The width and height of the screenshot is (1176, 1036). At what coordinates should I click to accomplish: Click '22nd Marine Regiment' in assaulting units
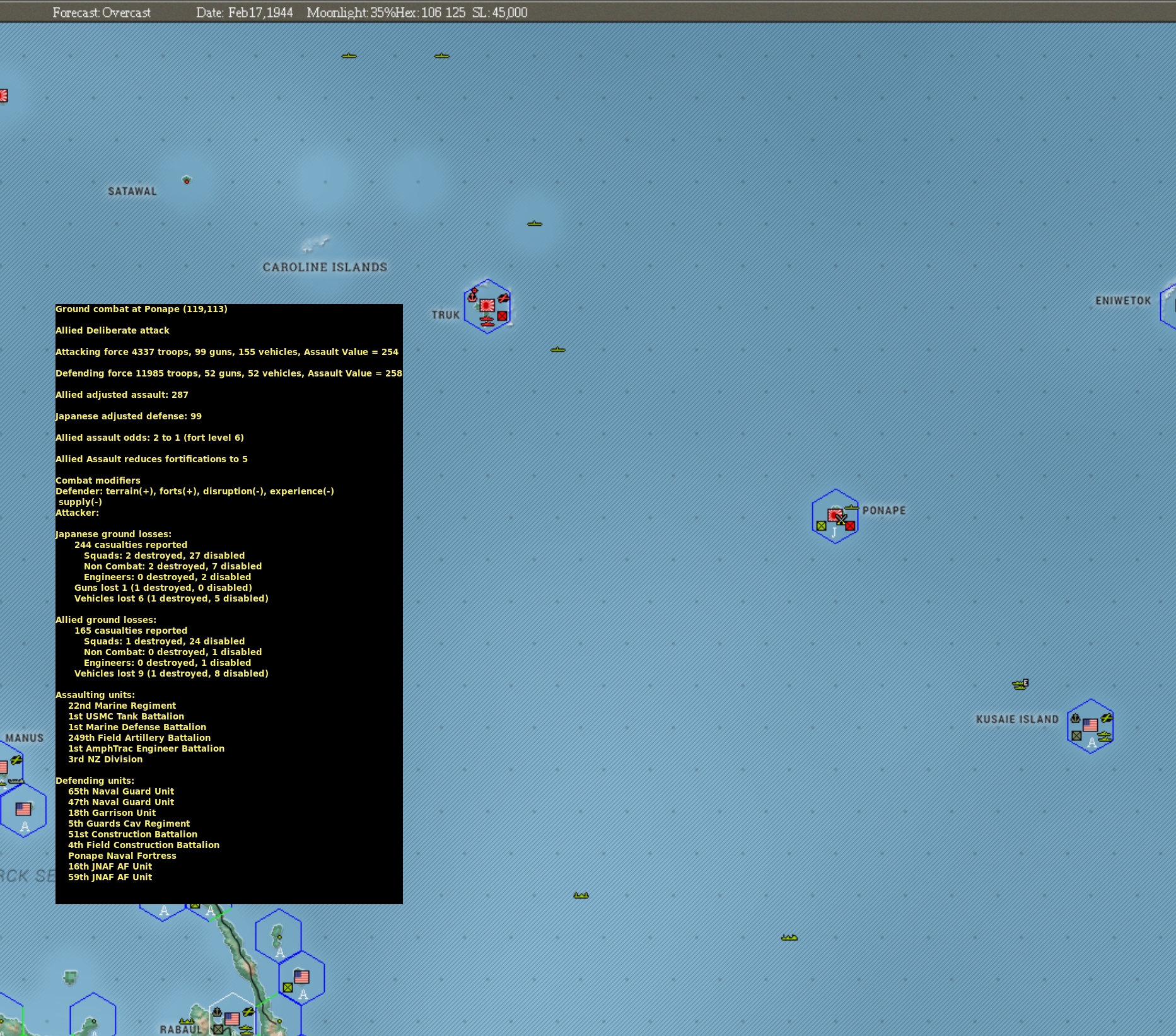[122, 706]
